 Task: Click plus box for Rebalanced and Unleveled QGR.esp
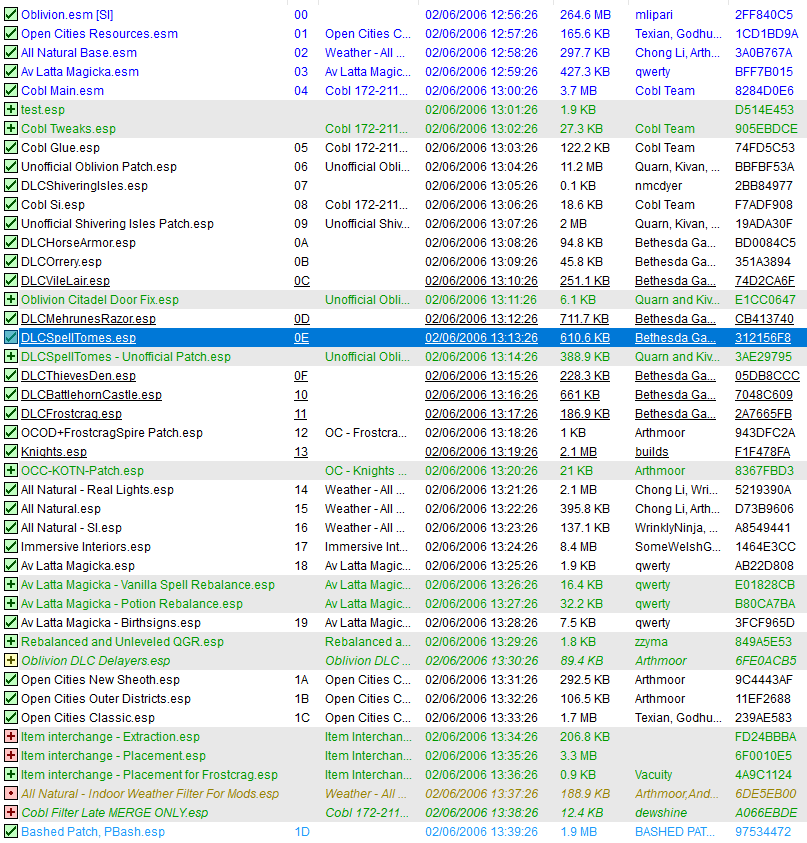pos(11,641)
